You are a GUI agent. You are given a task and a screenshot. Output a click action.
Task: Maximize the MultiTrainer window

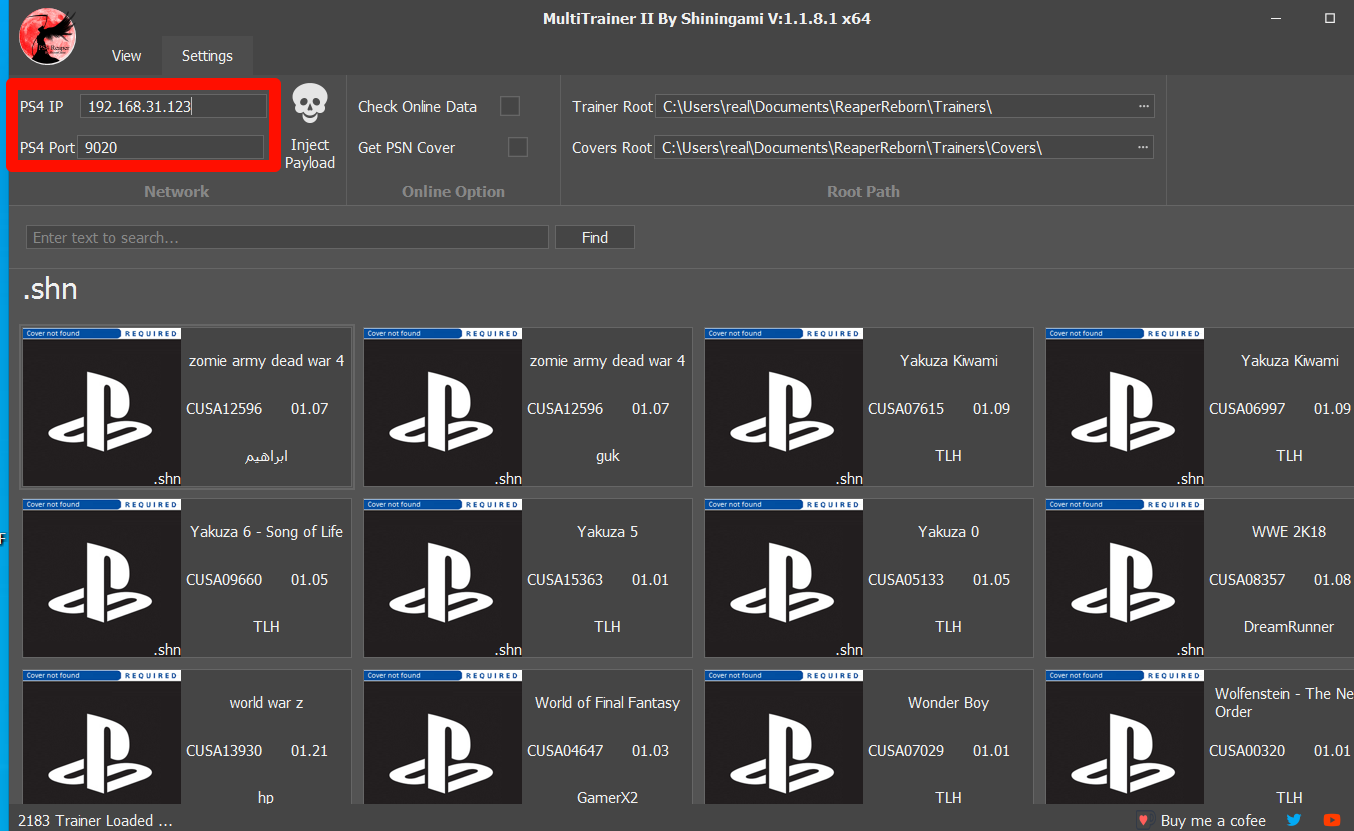(x=1330, y=18)
